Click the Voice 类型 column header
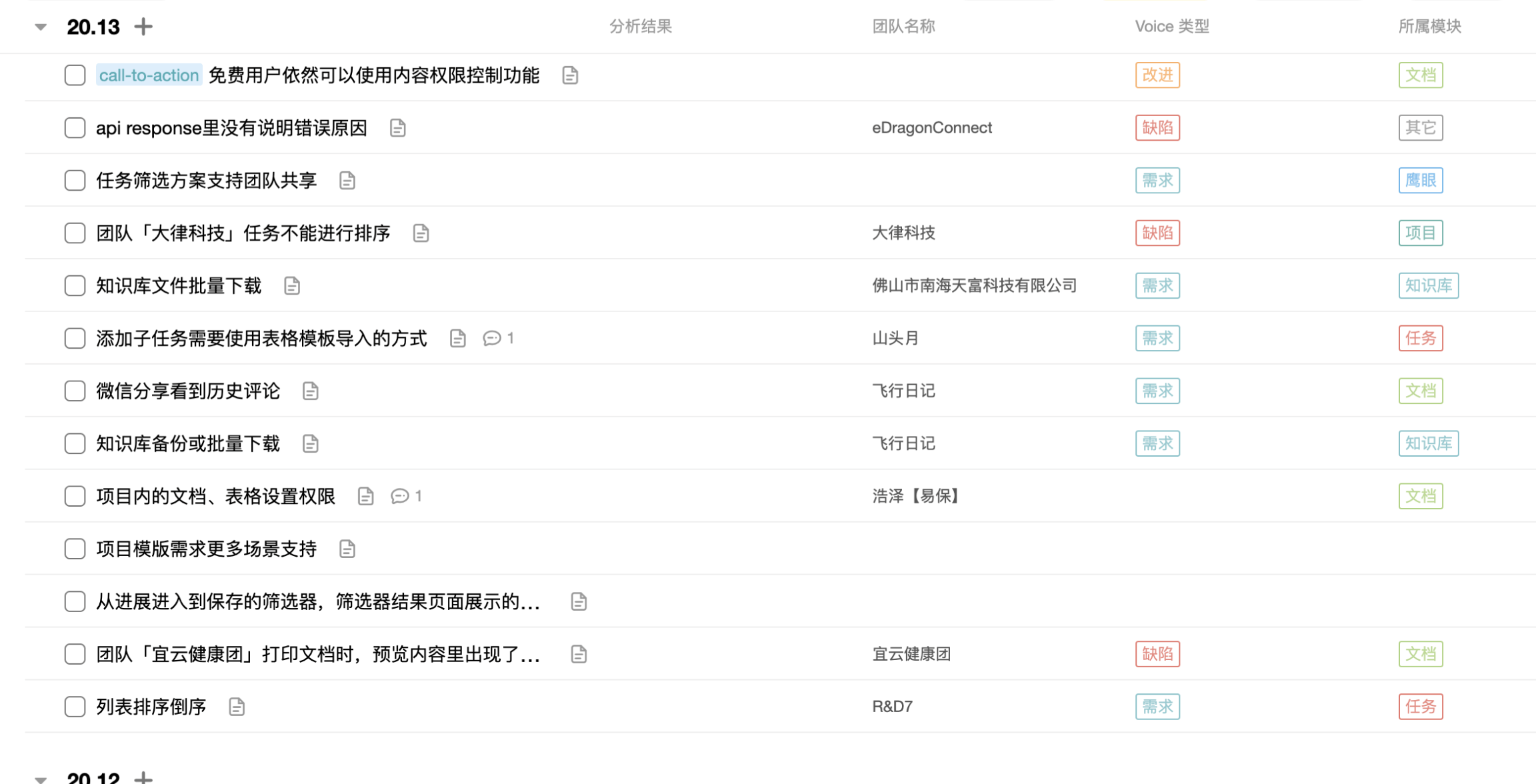 pyautogui.click(x=1172, y=27)
